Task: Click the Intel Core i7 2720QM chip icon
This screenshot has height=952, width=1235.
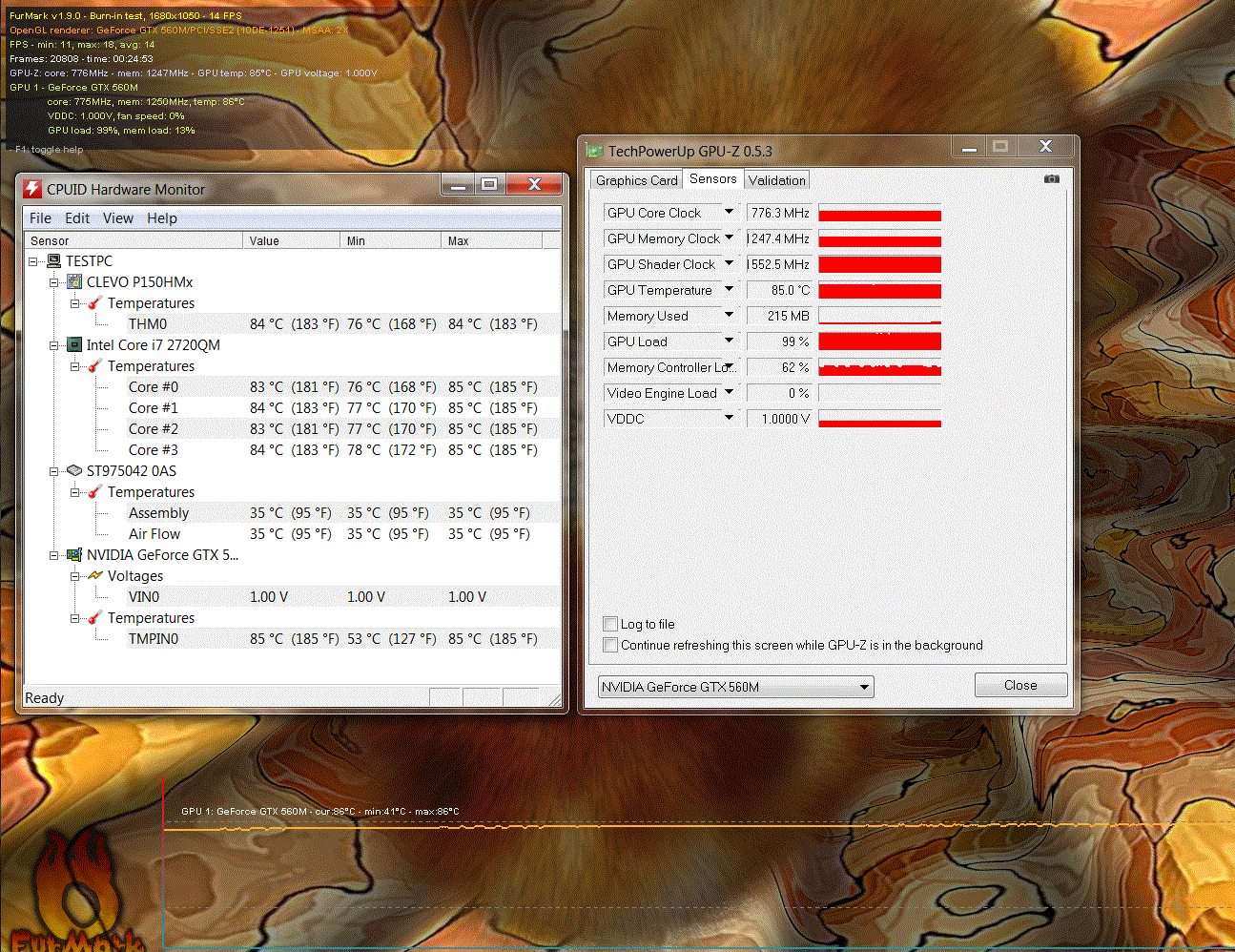Action: [x=74, y=344]
